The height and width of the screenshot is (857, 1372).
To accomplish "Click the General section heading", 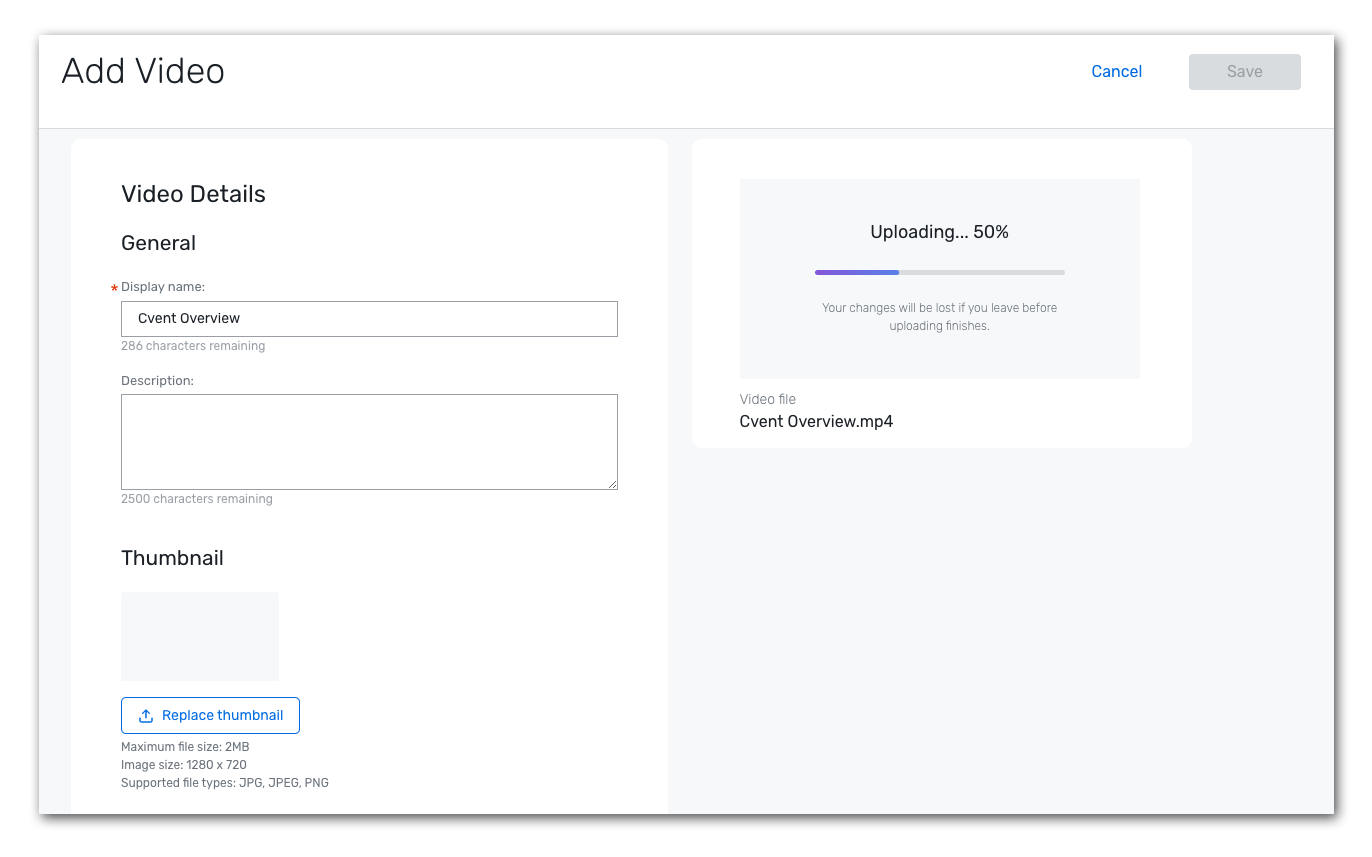I will 158,243.
